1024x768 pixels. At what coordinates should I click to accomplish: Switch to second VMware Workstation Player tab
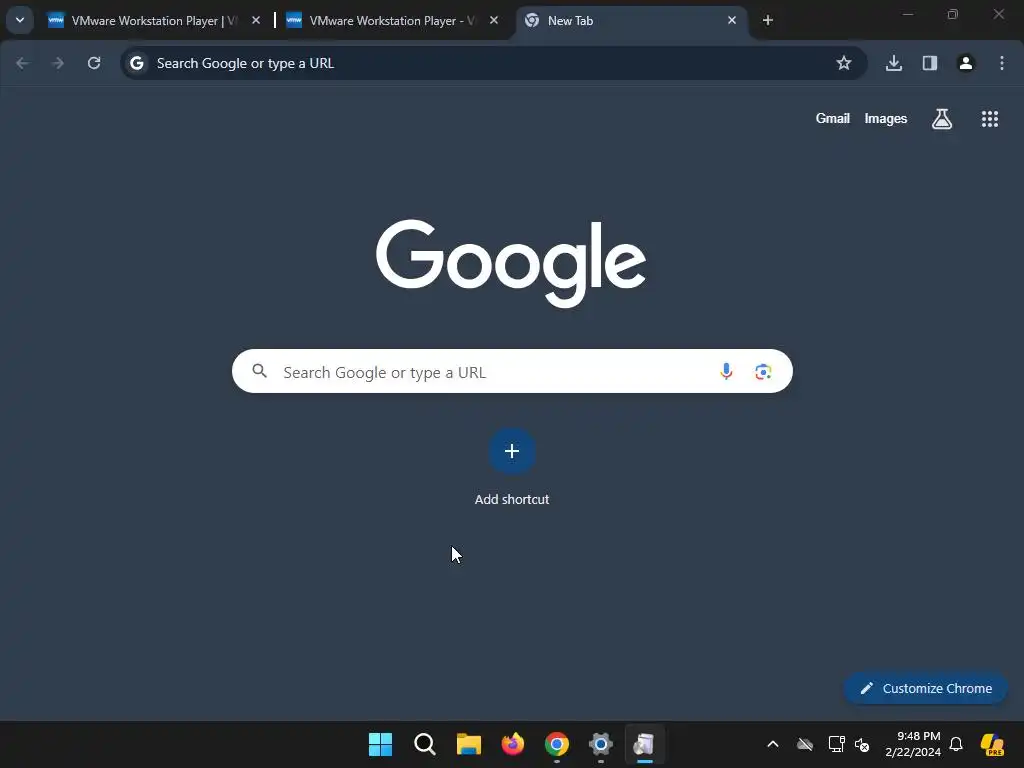pyautogui.click(x=392, y=21)
